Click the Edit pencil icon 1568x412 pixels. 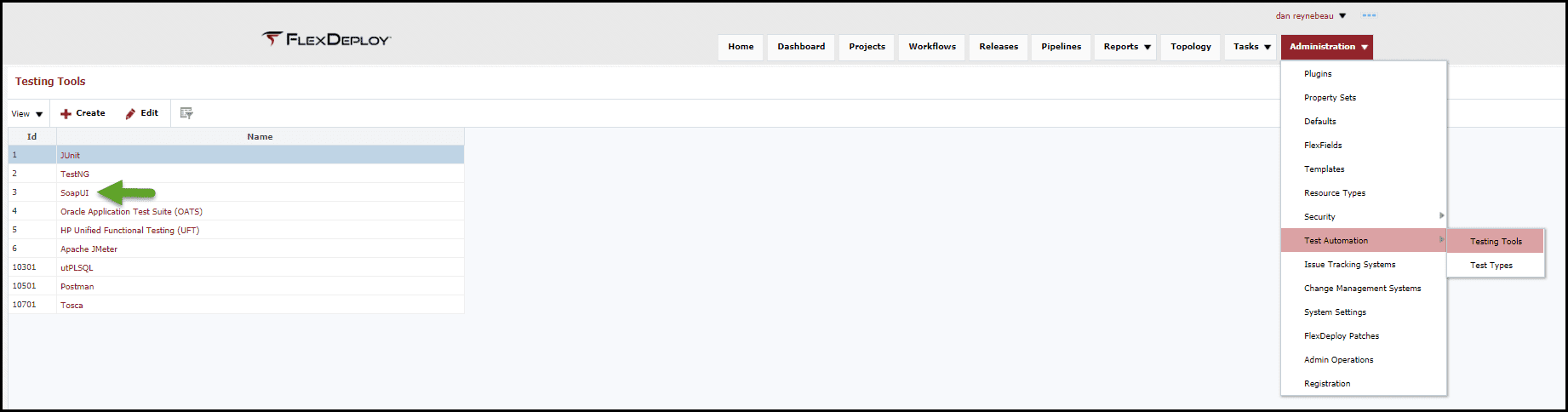(x=130, y=113)
